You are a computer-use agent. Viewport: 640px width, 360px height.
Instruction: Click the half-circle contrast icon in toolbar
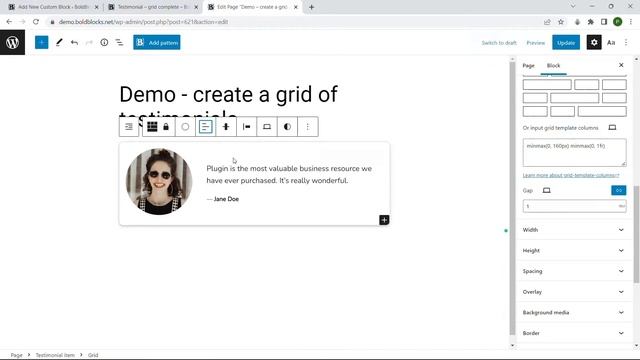287,127
